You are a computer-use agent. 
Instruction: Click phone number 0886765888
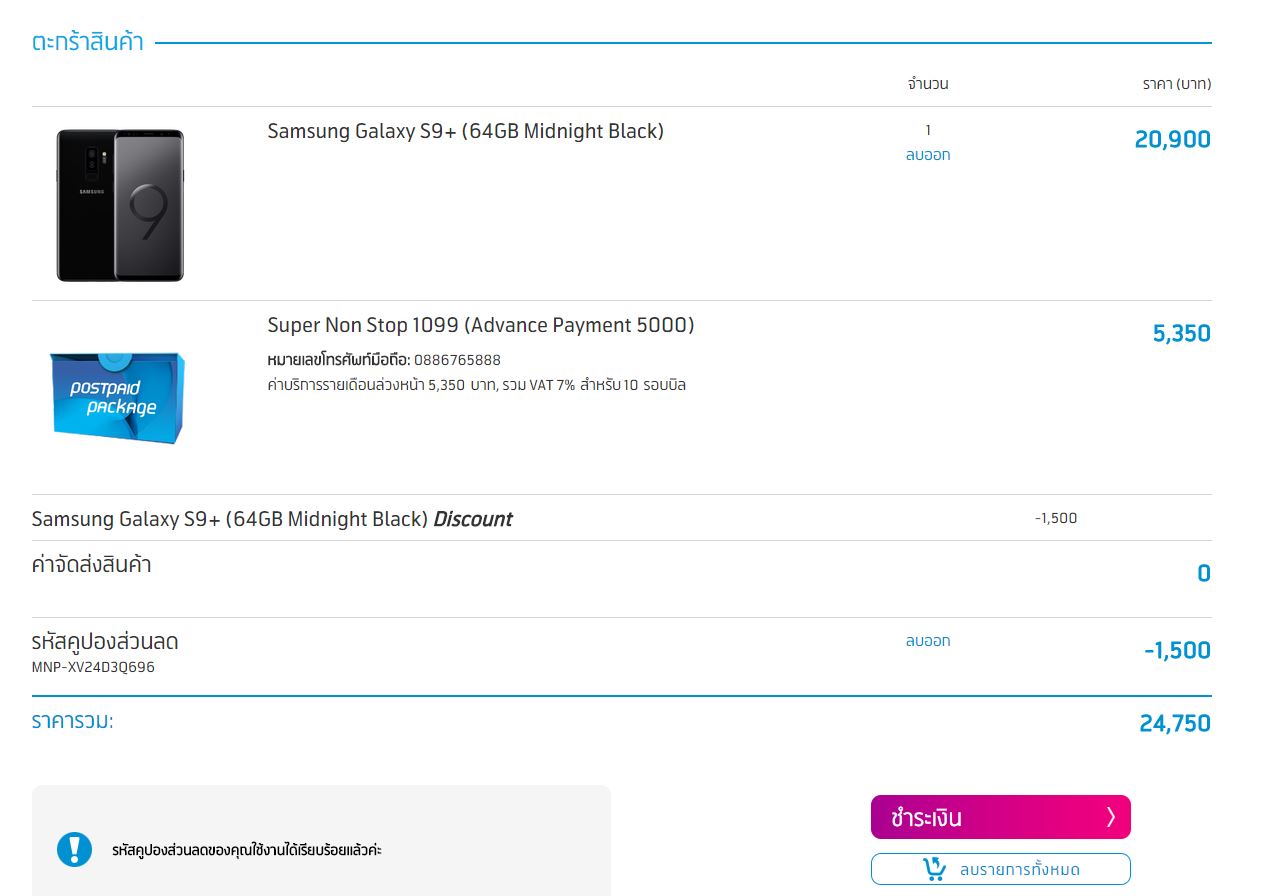(x=457, y=360)
